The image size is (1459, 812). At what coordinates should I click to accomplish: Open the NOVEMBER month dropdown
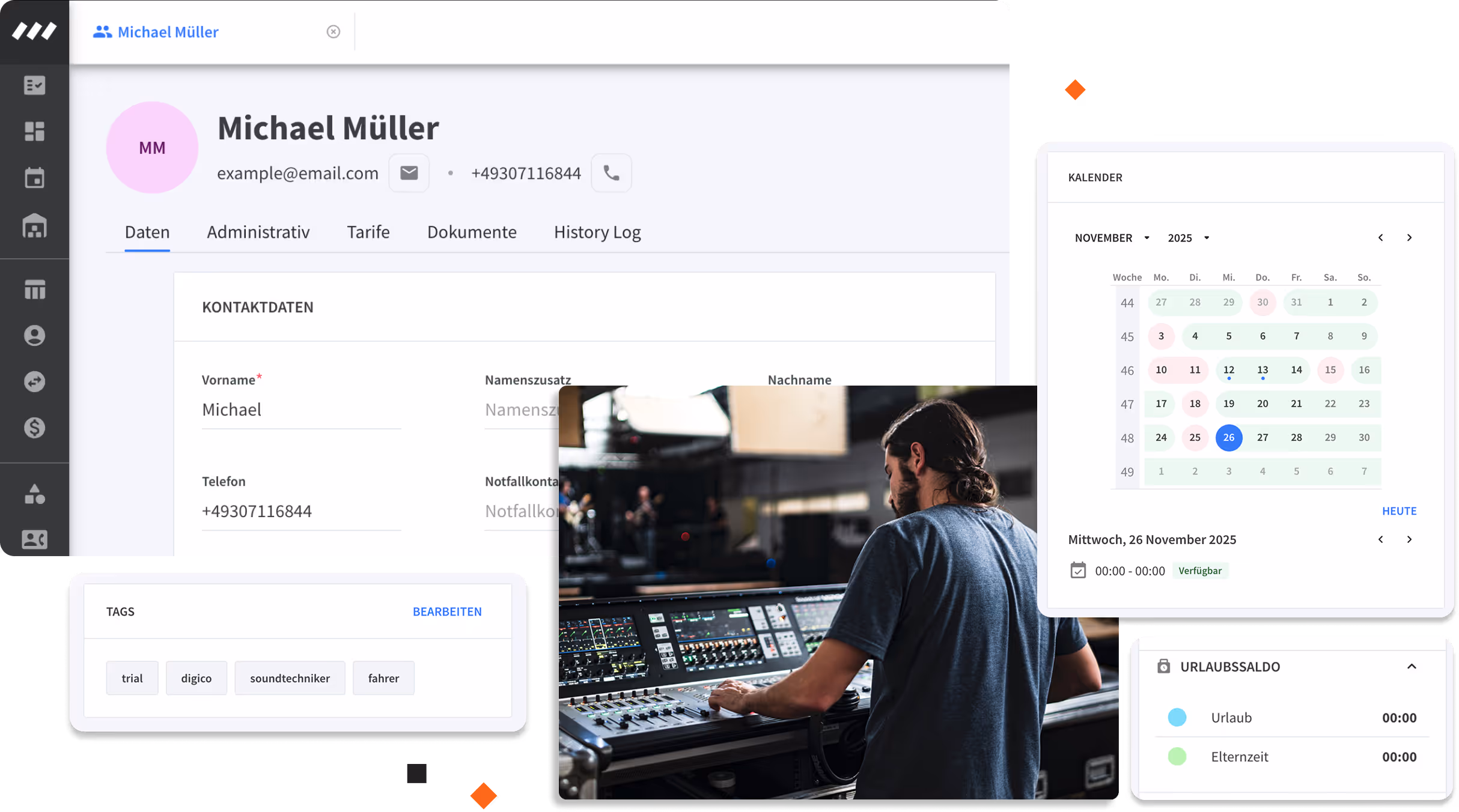point(1112,238)
